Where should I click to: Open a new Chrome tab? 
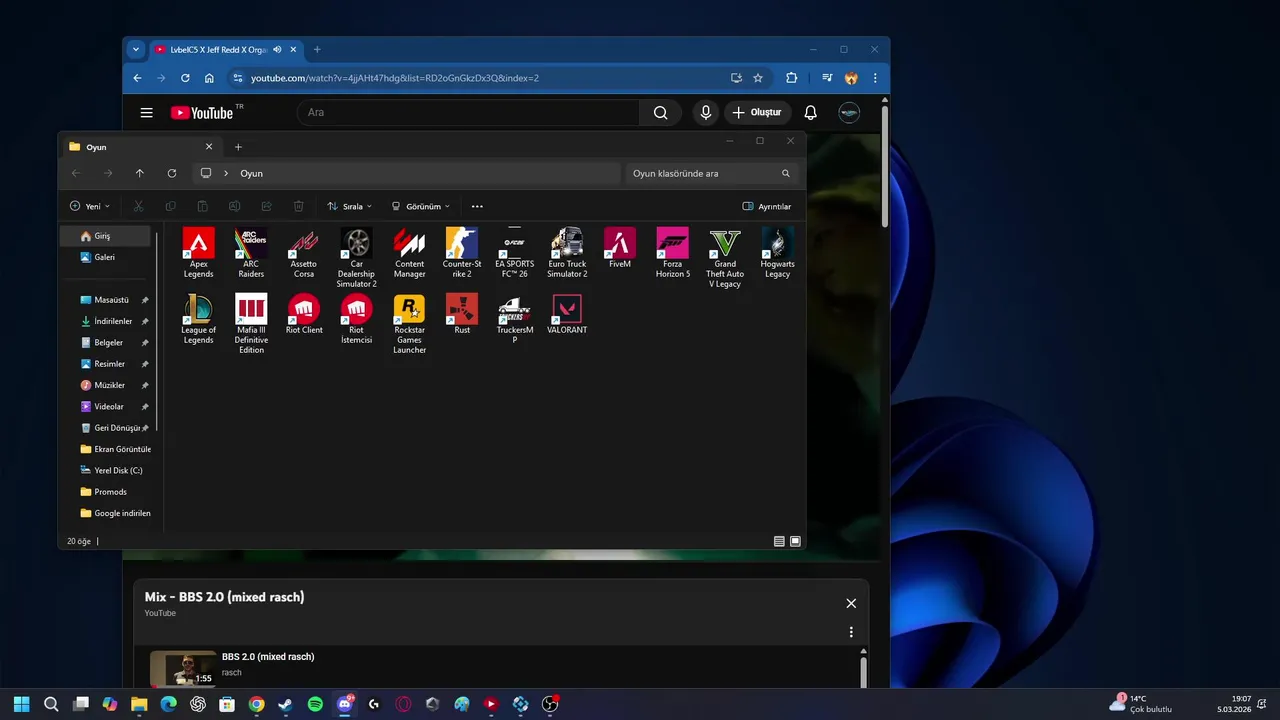tap(317, 49)
